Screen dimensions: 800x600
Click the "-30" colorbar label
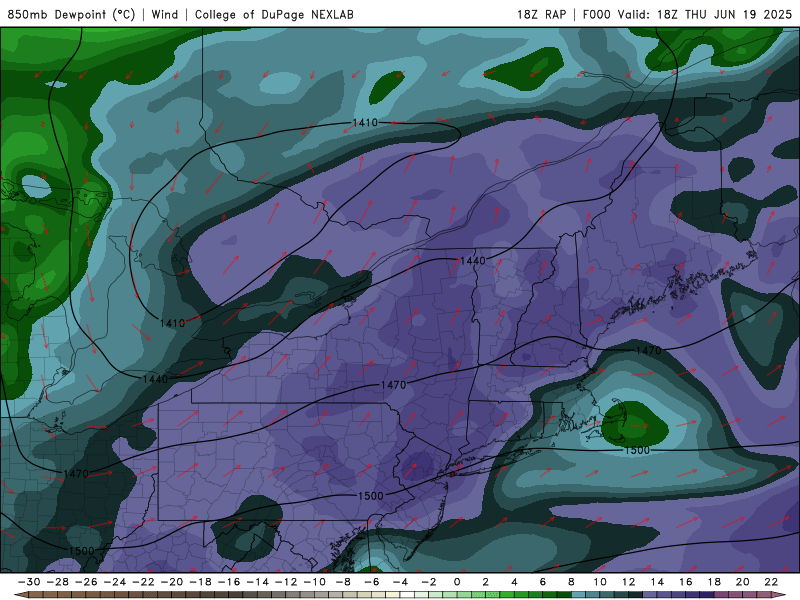tap(29, 582)
